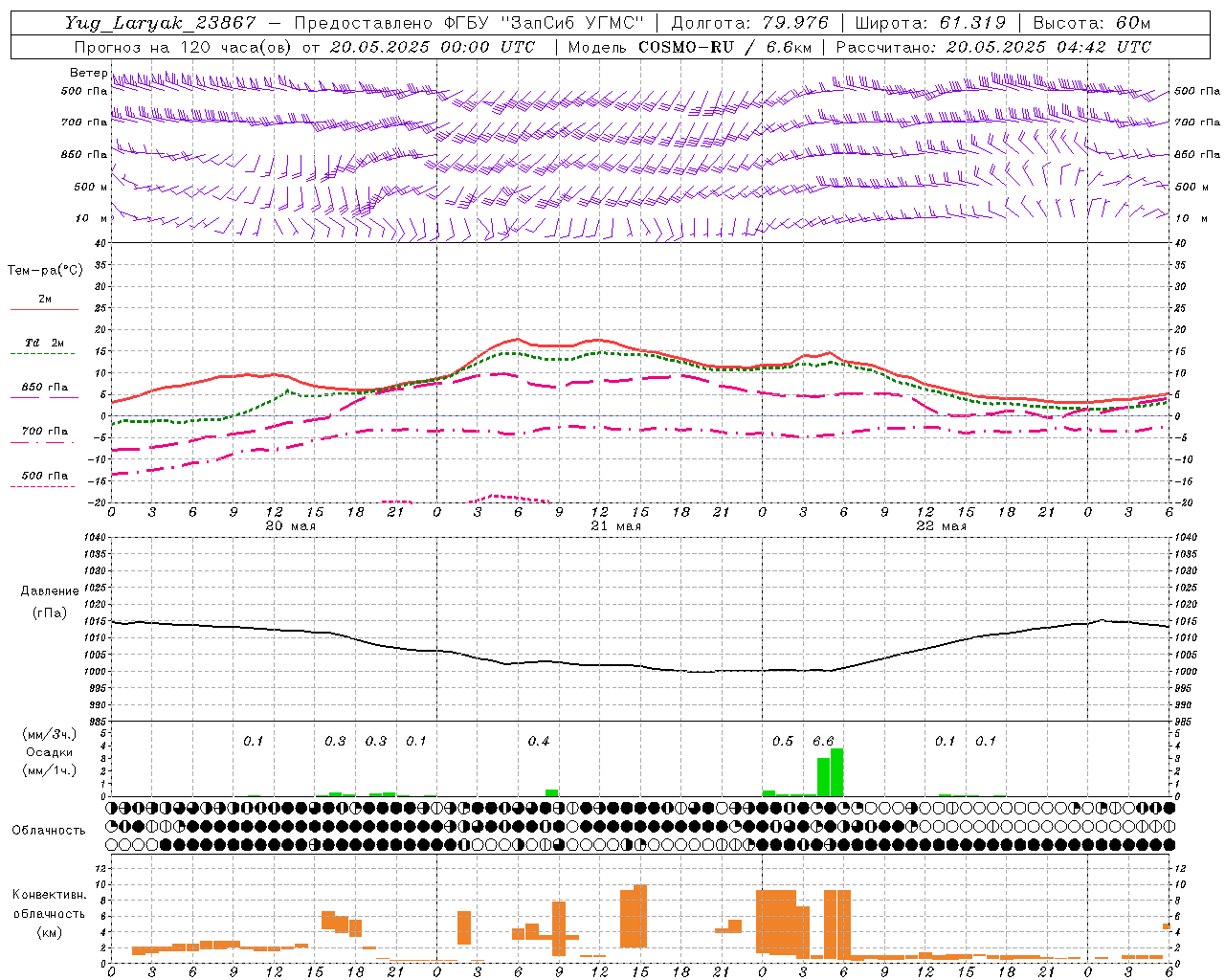Screen dimensions: 1225x980
Task: Click the '0.4' precipitation total value
Action: 539,742
